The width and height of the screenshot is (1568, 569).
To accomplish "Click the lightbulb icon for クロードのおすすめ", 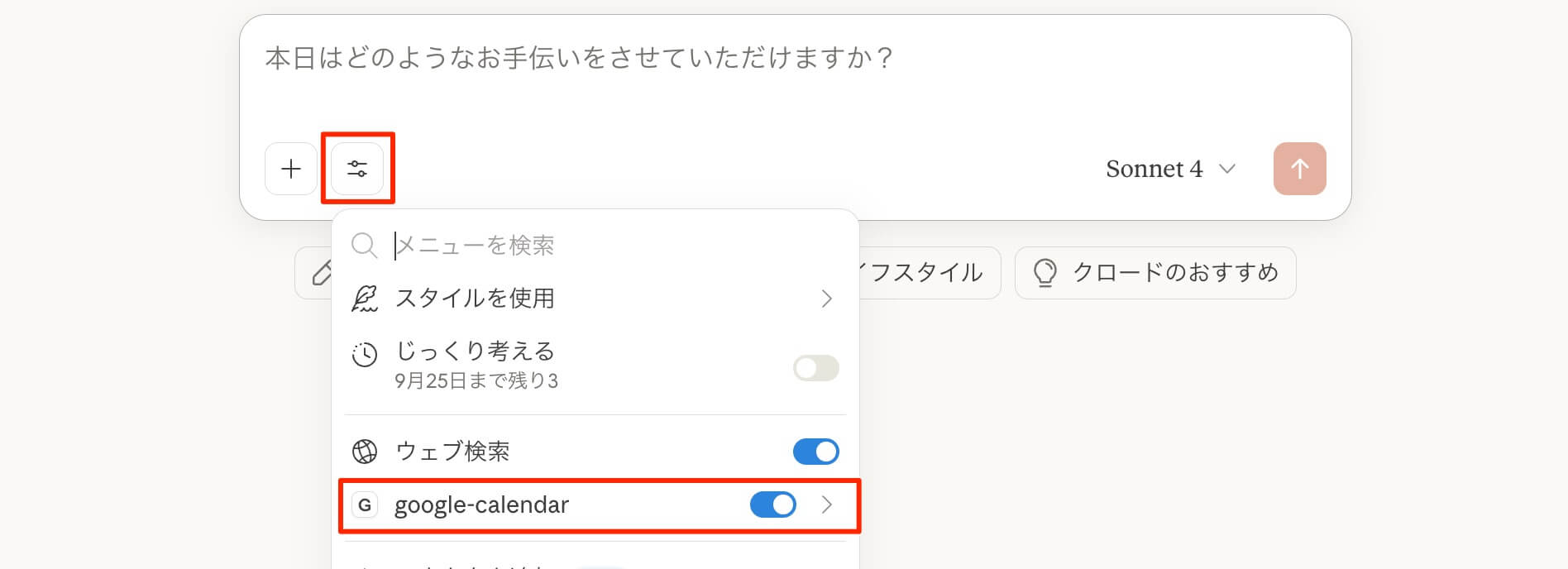I will coord(1045,272).
